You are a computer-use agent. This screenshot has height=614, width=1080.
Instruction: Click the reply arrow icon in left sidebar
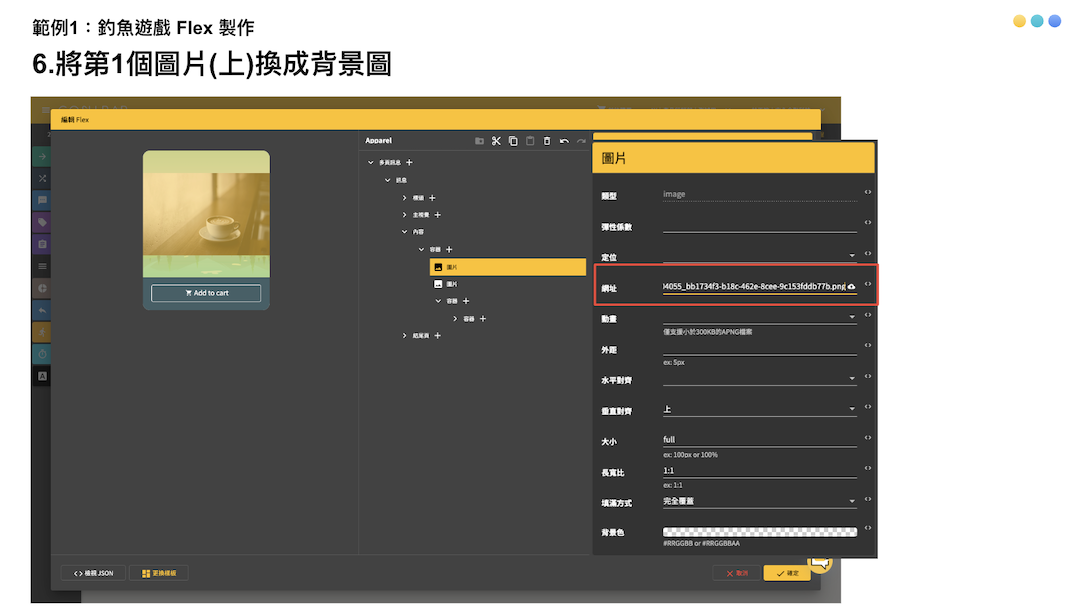tap(42, 310)
